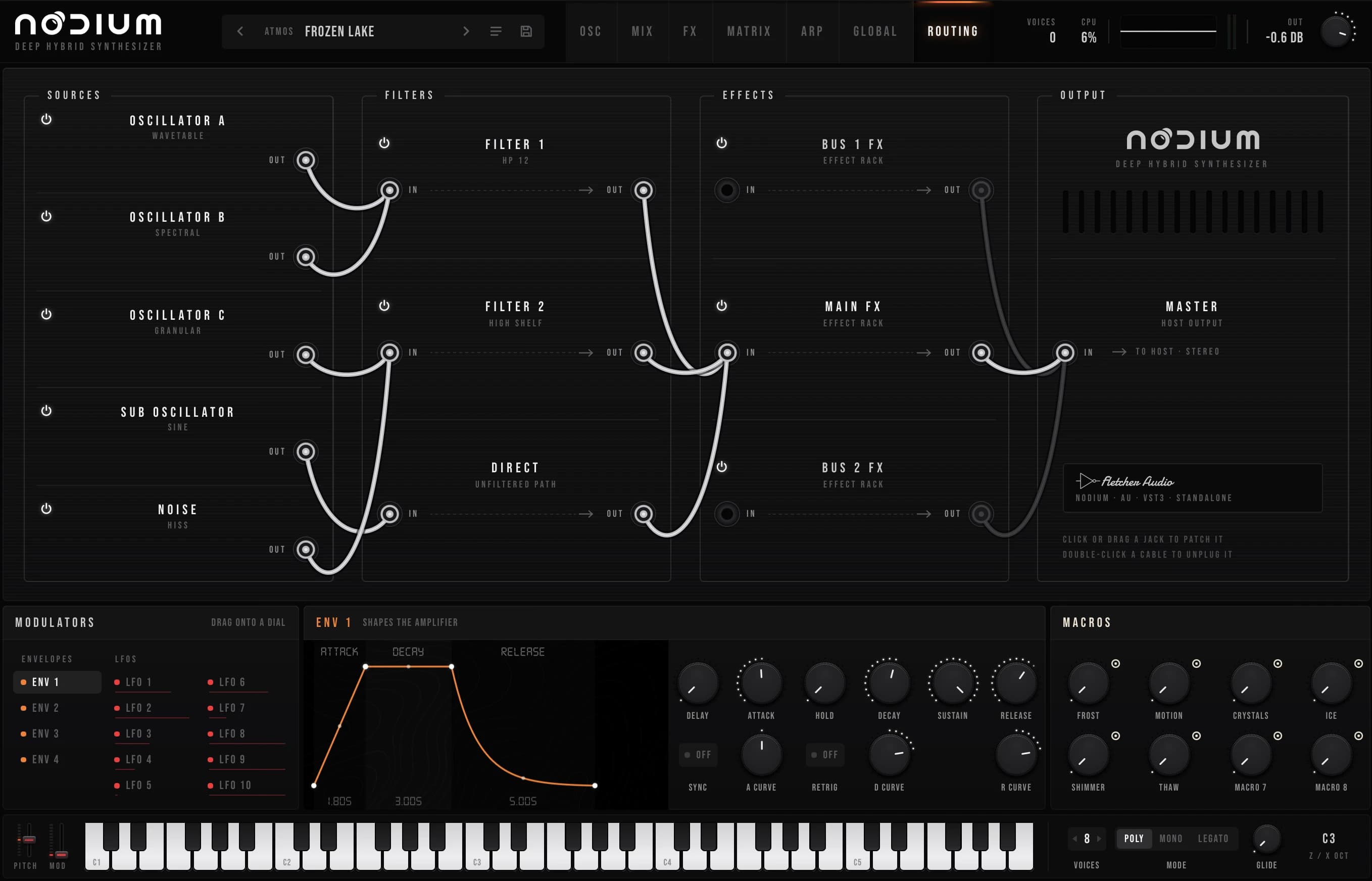This screenshot has width=1372, height=881.
Task: Click the Glide knob
Action: pos(1266,840)
